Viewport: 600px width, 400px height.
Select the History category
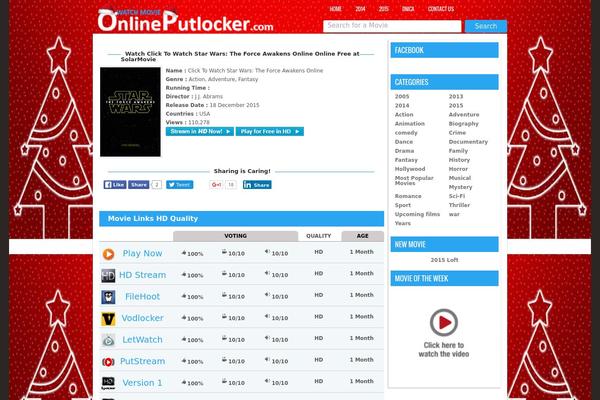(459, 160)
